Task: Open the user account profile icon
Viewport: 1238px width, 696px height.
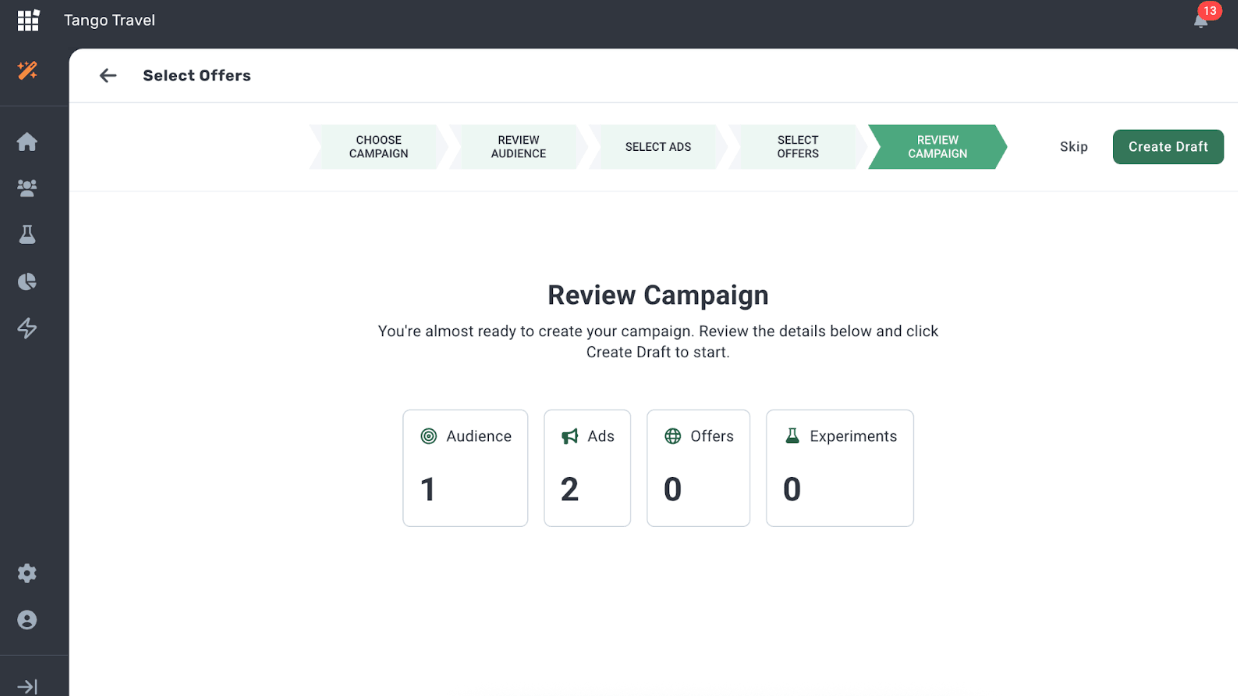Action: click(27, 620)
